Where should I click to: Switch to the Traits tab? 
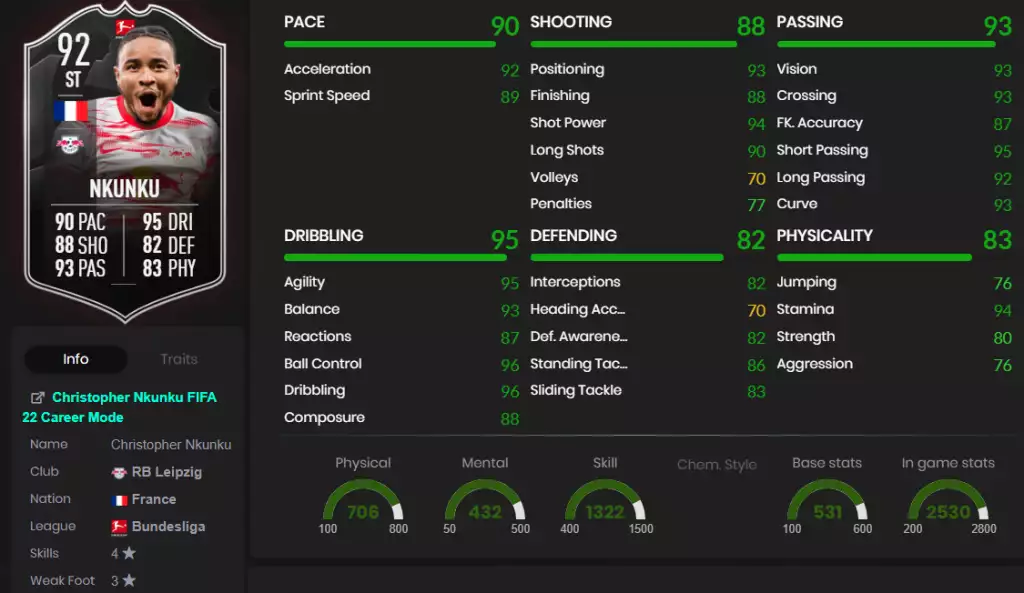pos(178,359)
